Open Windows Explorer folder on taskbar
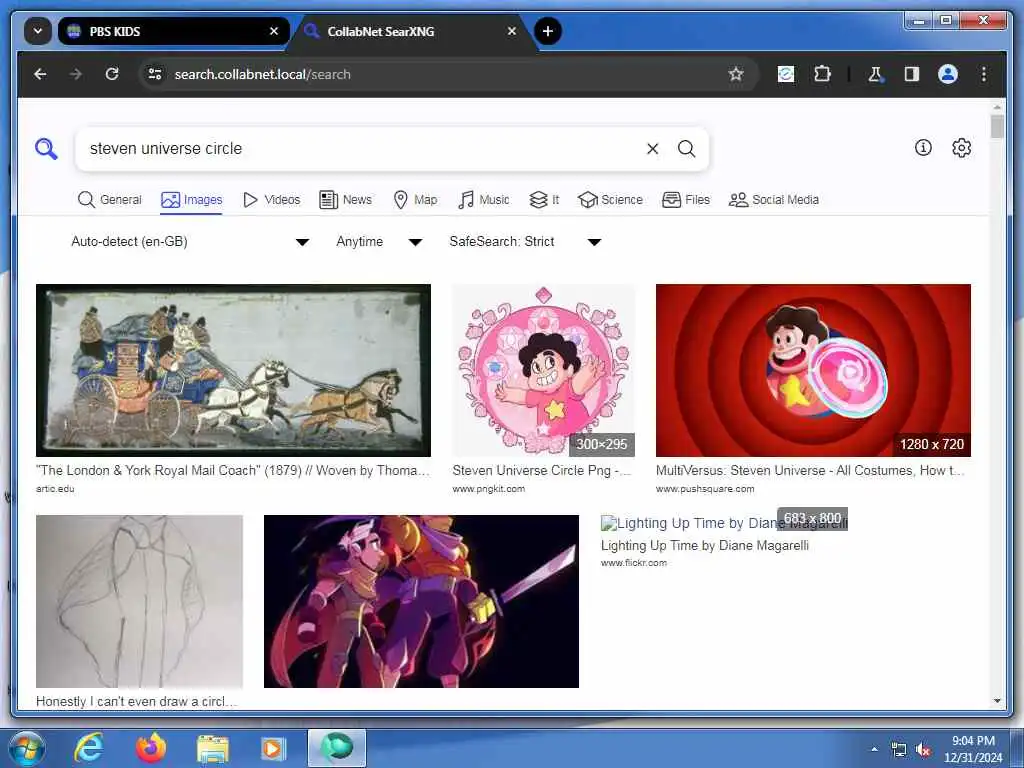The width and height of the screenshot is (1024, 768). (x=213, y=748)
